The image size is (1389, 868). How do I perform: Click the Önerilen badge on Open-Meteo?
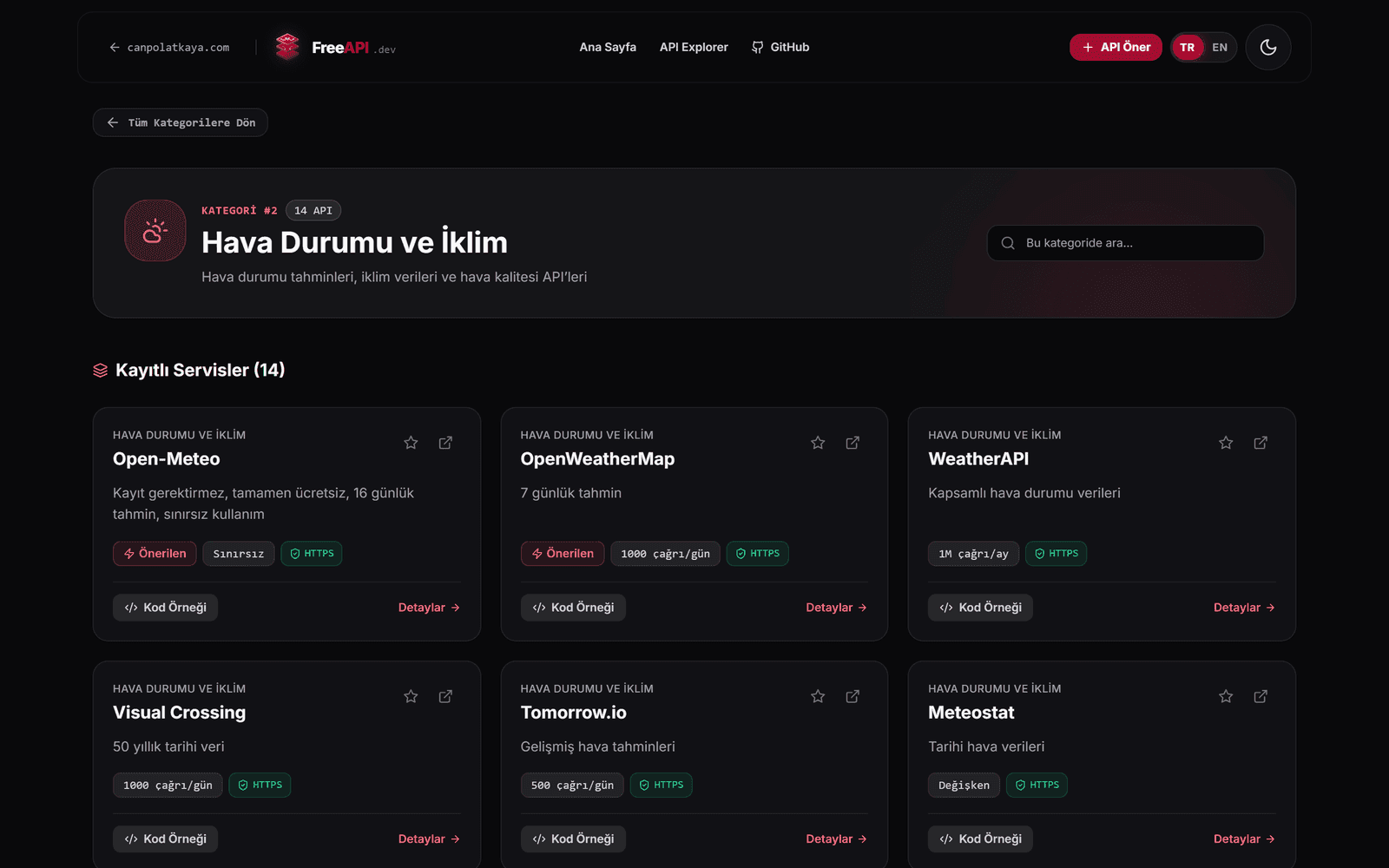155,554
